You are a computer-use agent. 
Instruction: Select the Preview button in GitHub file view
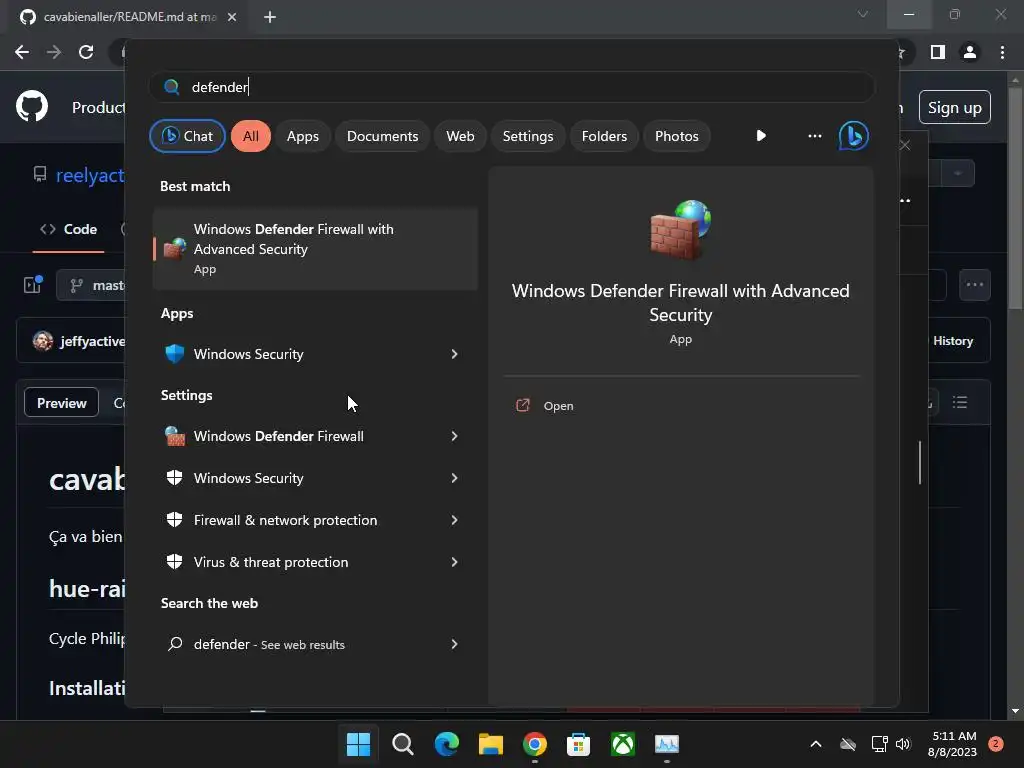point(61,403)
